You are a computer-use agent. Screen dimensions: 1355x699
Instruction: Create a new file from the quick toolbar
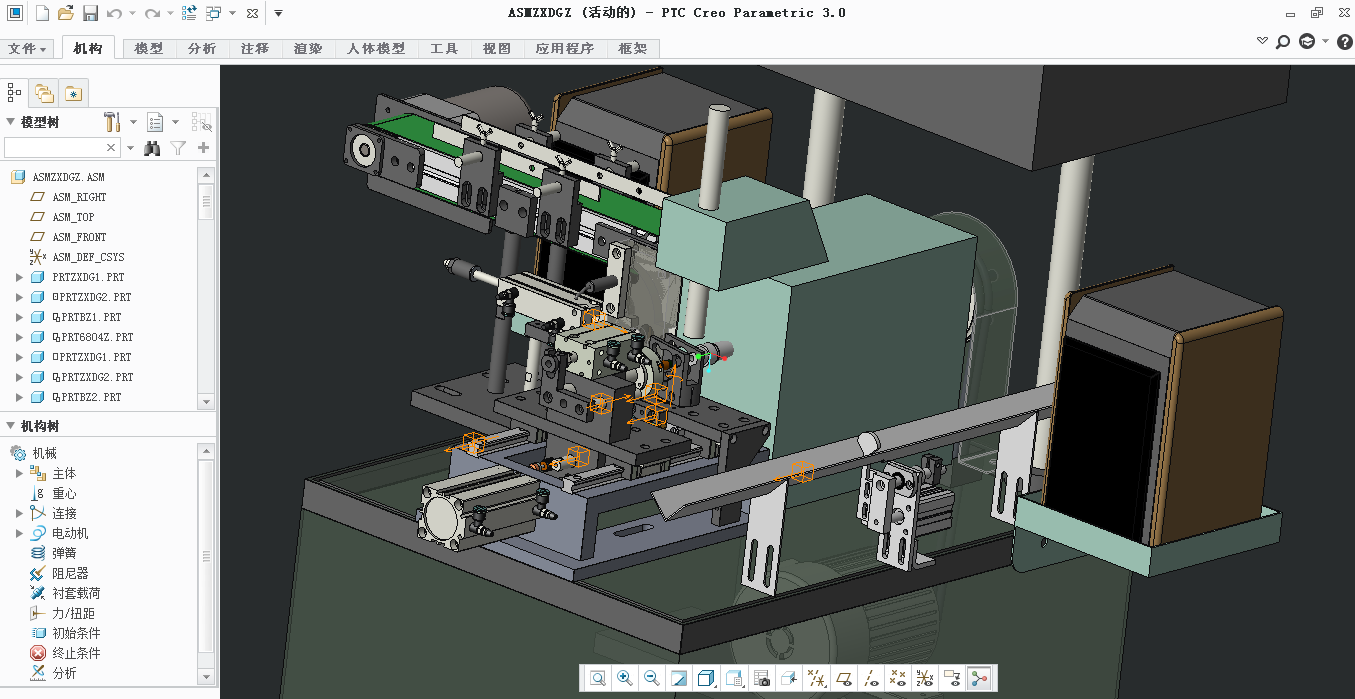[42, 13]
